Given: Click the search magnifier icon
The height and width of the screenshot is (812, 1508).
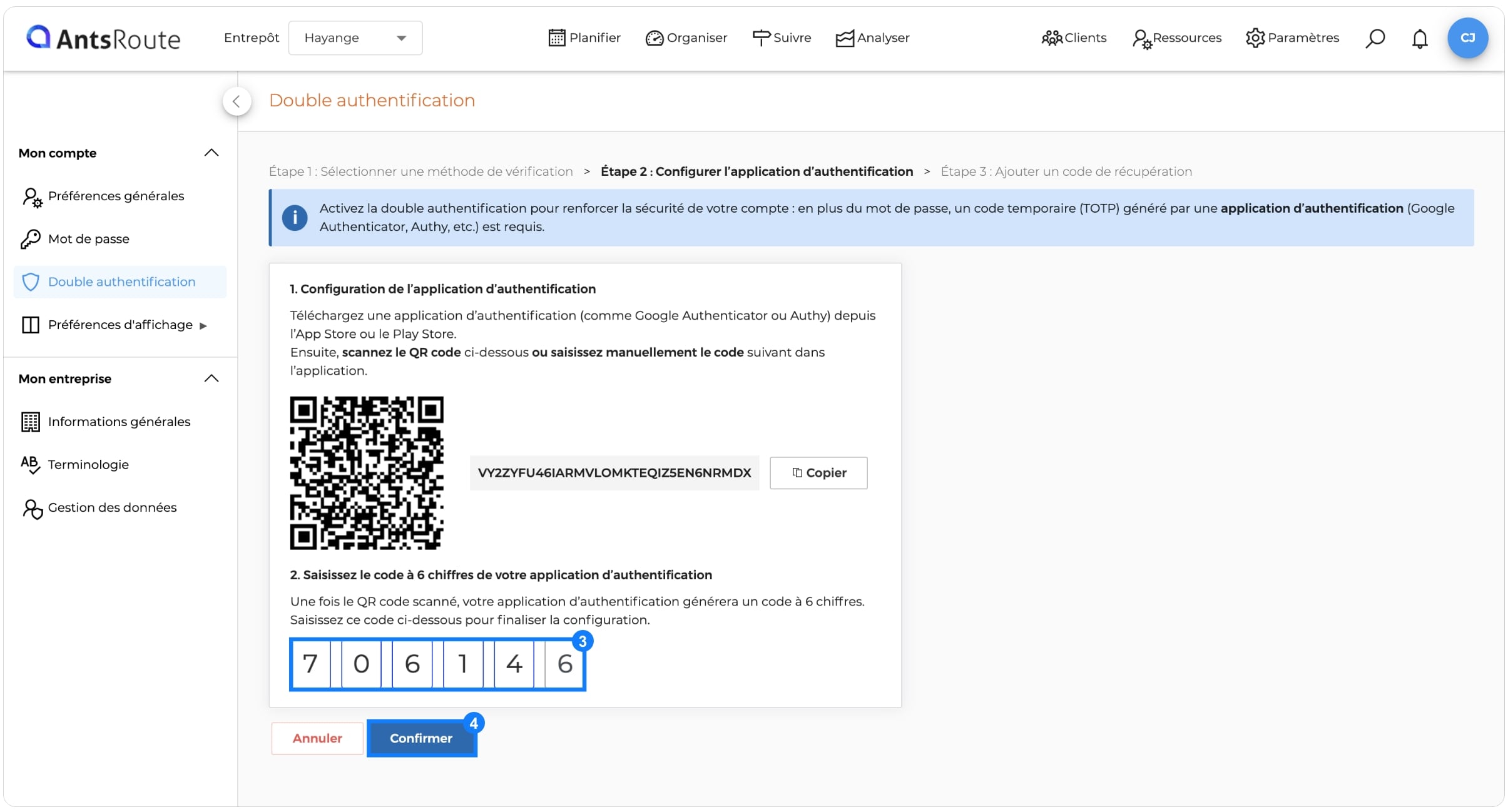Looking at the screenshot, I should pos(1375,39).
